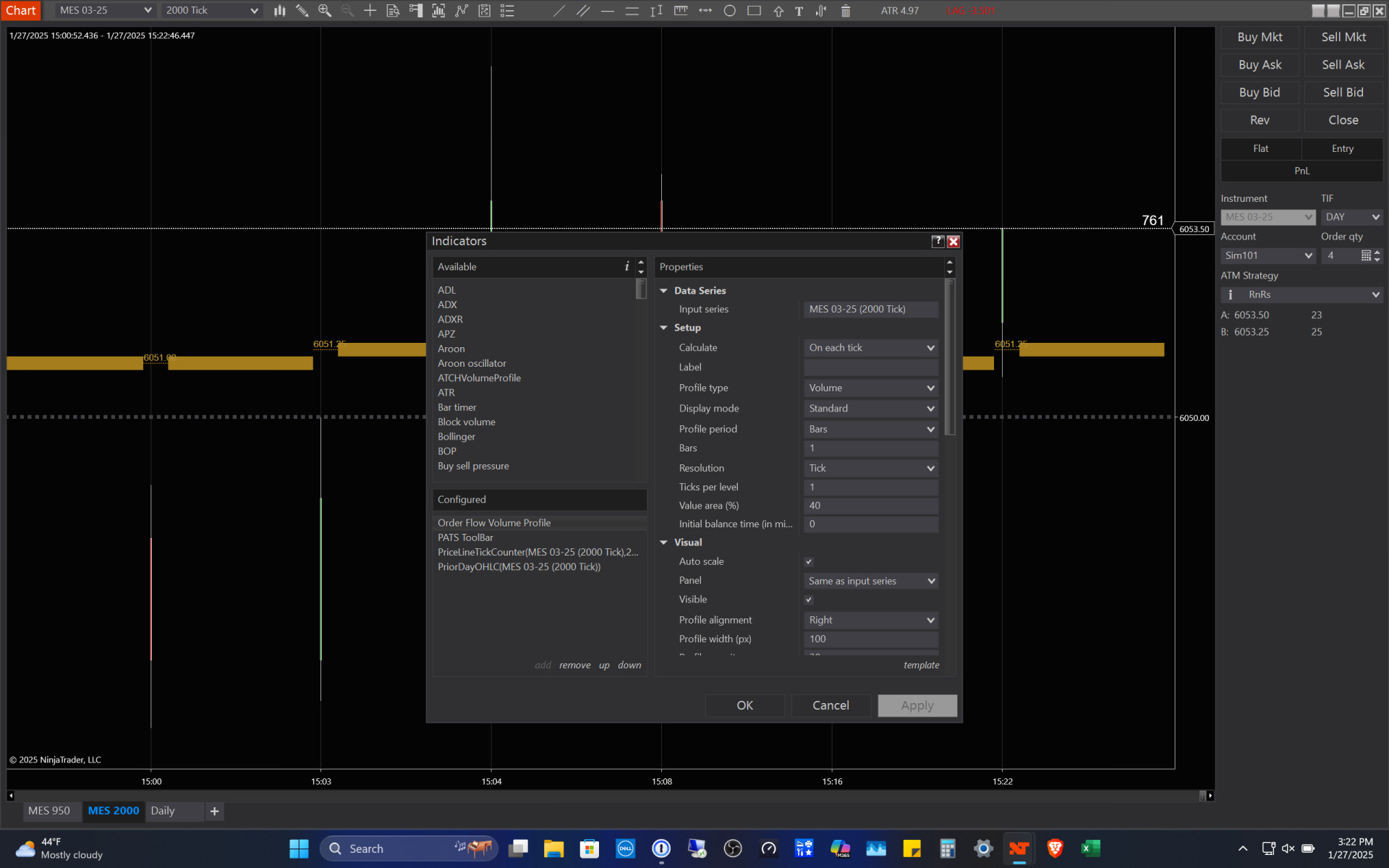
Task: Click the trash remove drawings icon
Action: coord(845,11)
